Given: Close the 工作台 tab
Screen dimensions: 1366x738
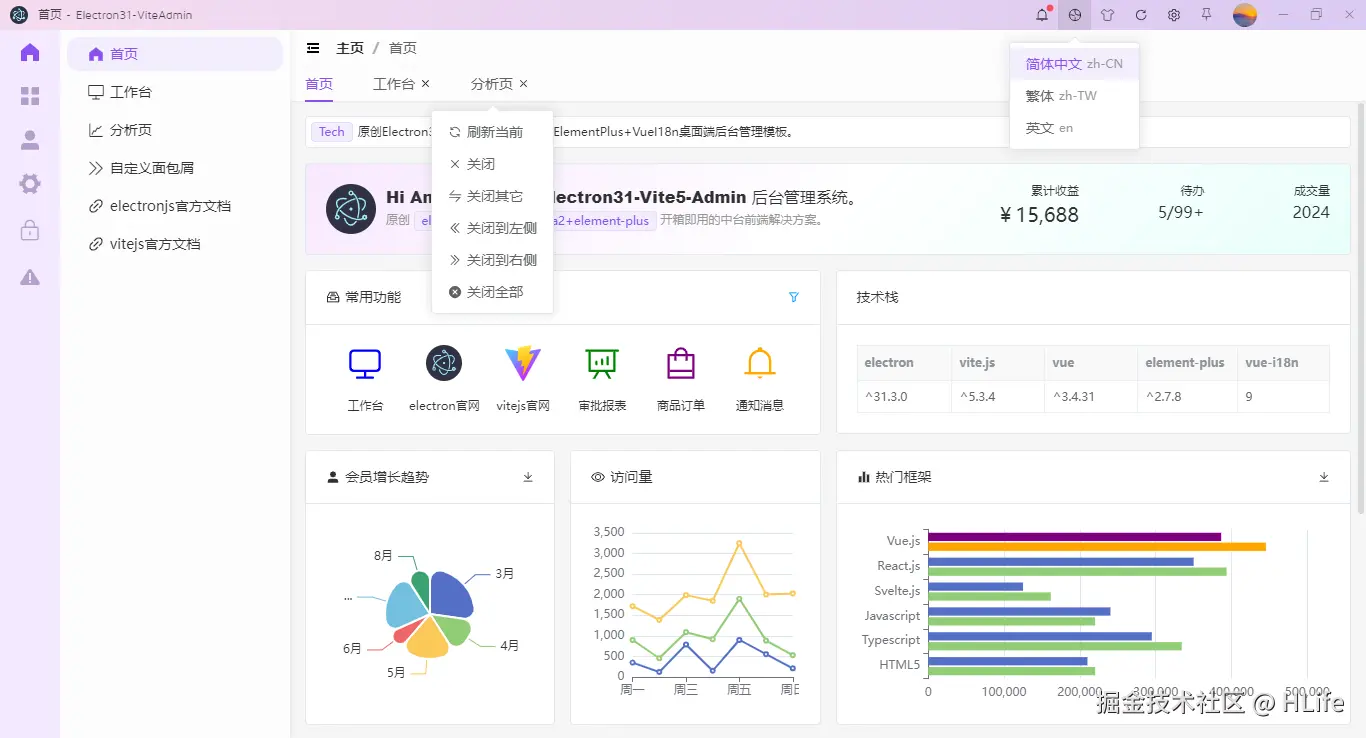Looking at the screenshot, I should point(426,84).
